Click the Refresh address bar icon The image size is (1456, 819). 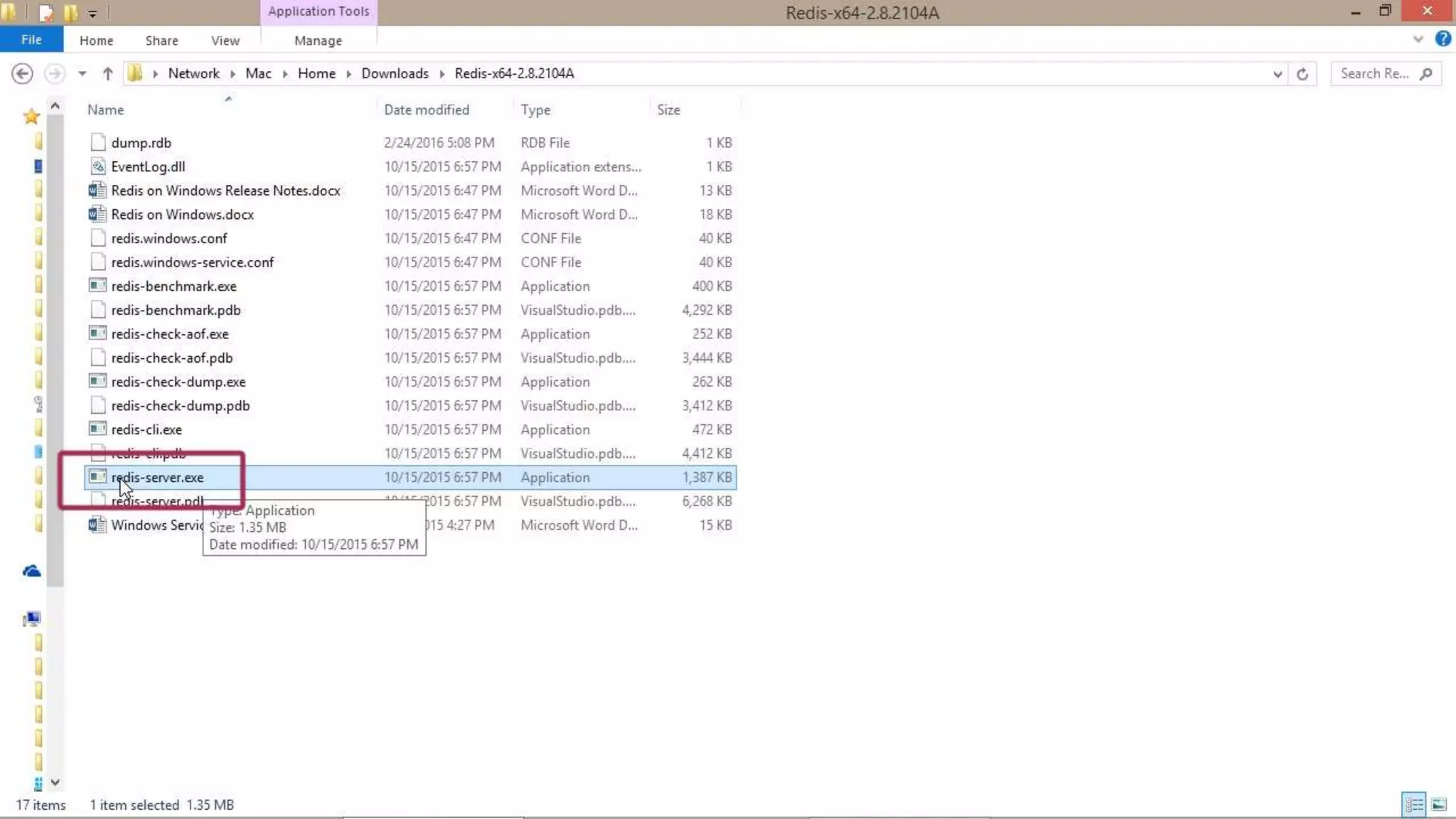[x=1302, y=74]
